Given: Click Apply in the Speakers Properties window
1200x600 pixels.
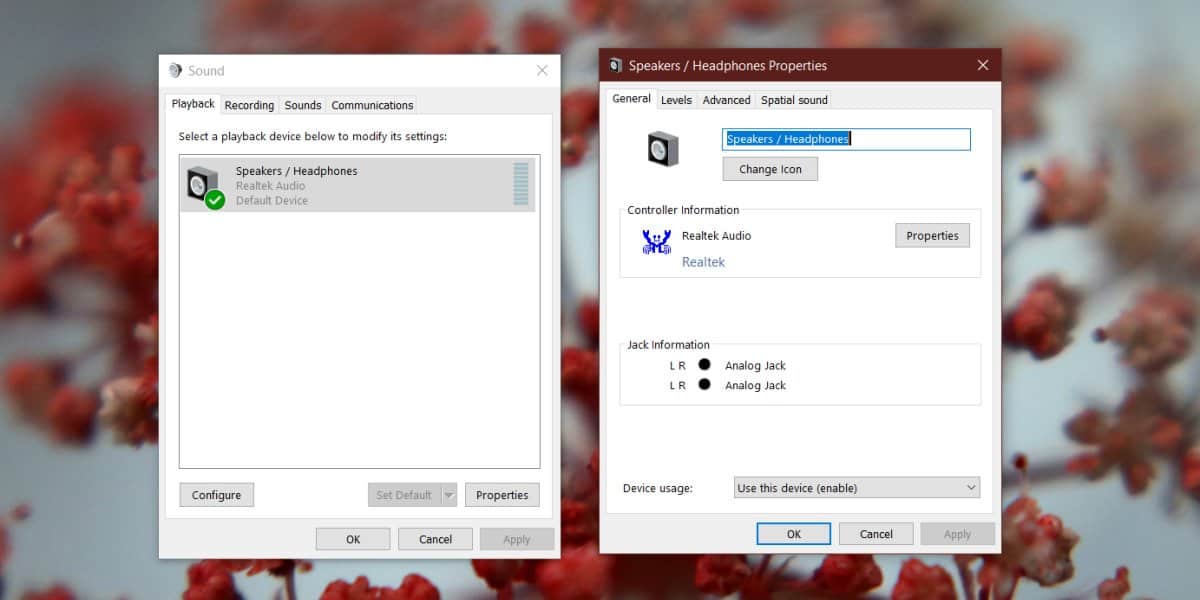Looking at the screenshot, I should click(958, 534).
